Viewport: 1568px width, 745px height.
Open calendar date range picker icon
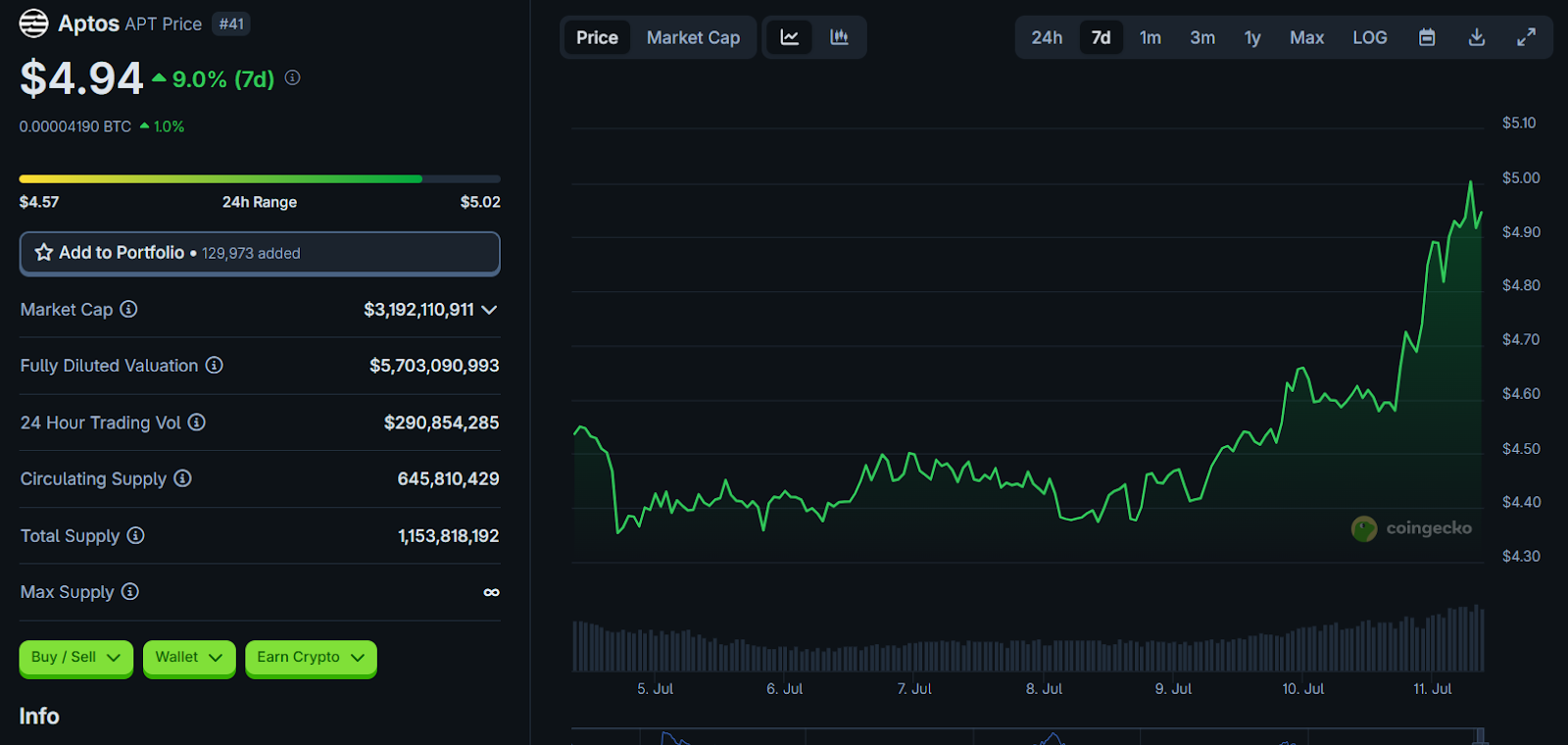coord(1427,37)
